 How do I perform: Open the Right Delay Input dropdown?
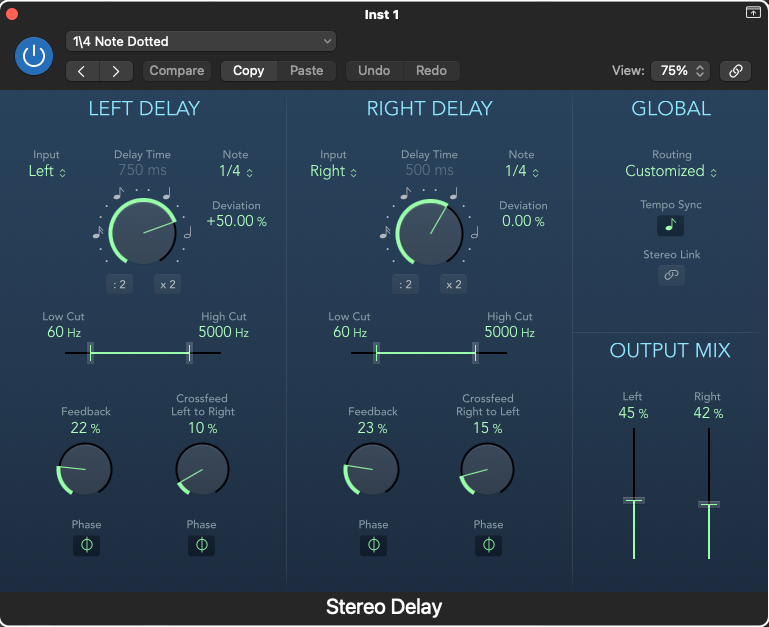333,171
